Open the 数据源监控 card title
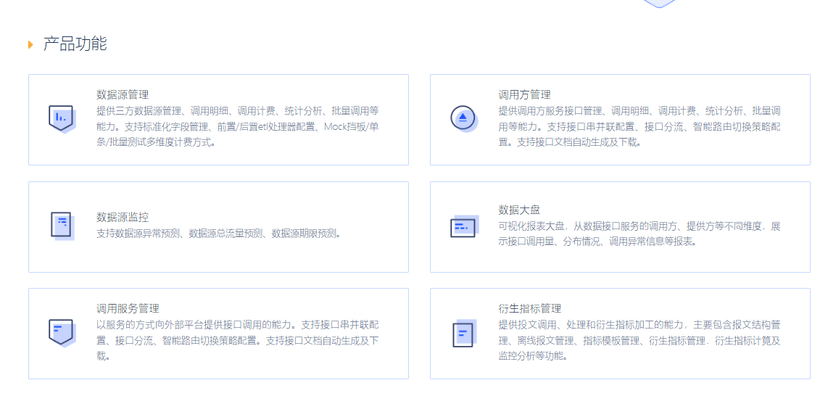The image size is (828, 399). [x=123, y=217]
